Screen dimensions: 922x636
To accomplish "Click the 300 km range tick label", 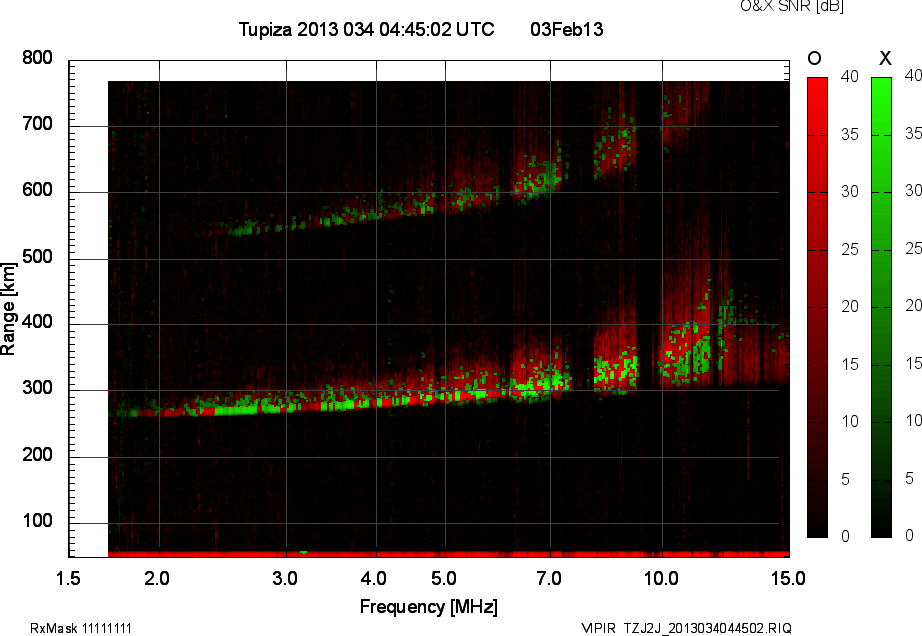I will pos(38,388).
